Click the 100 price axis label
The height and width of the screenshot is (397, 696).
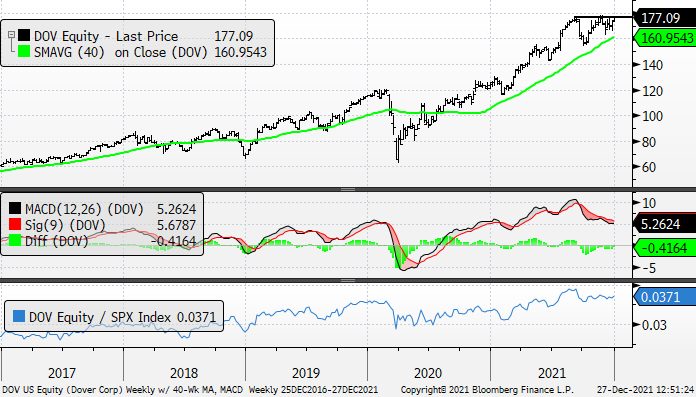tap(652, 116)
